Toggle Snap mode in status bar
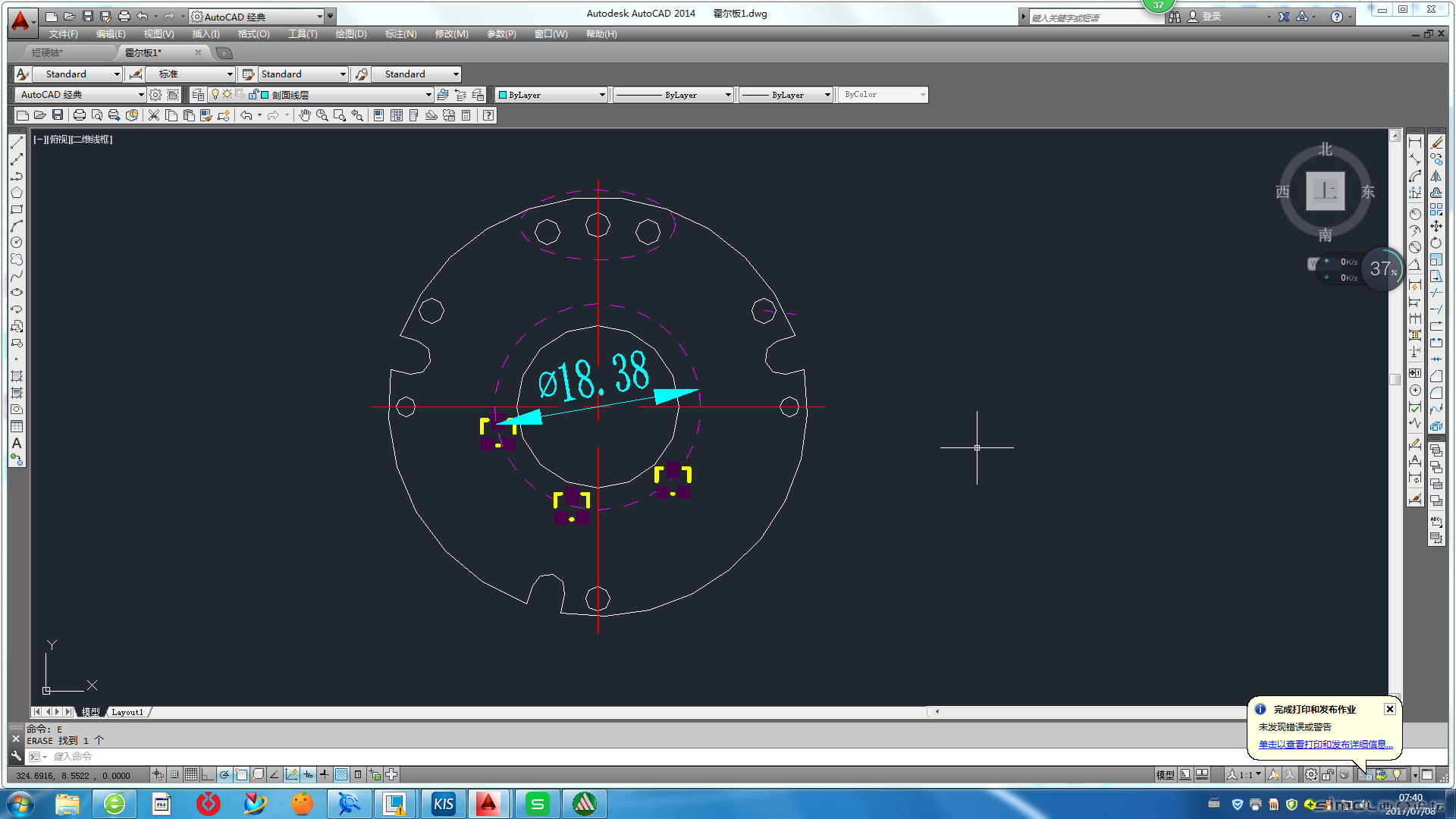1456x819 pixels. (x=174, y=774)
